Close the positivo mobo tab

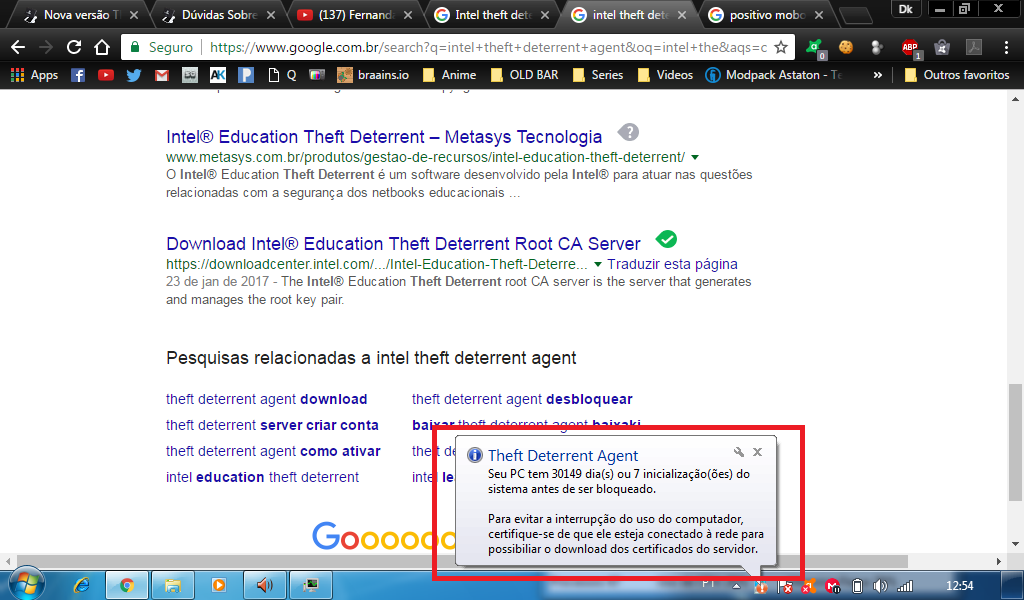point(819,14)
